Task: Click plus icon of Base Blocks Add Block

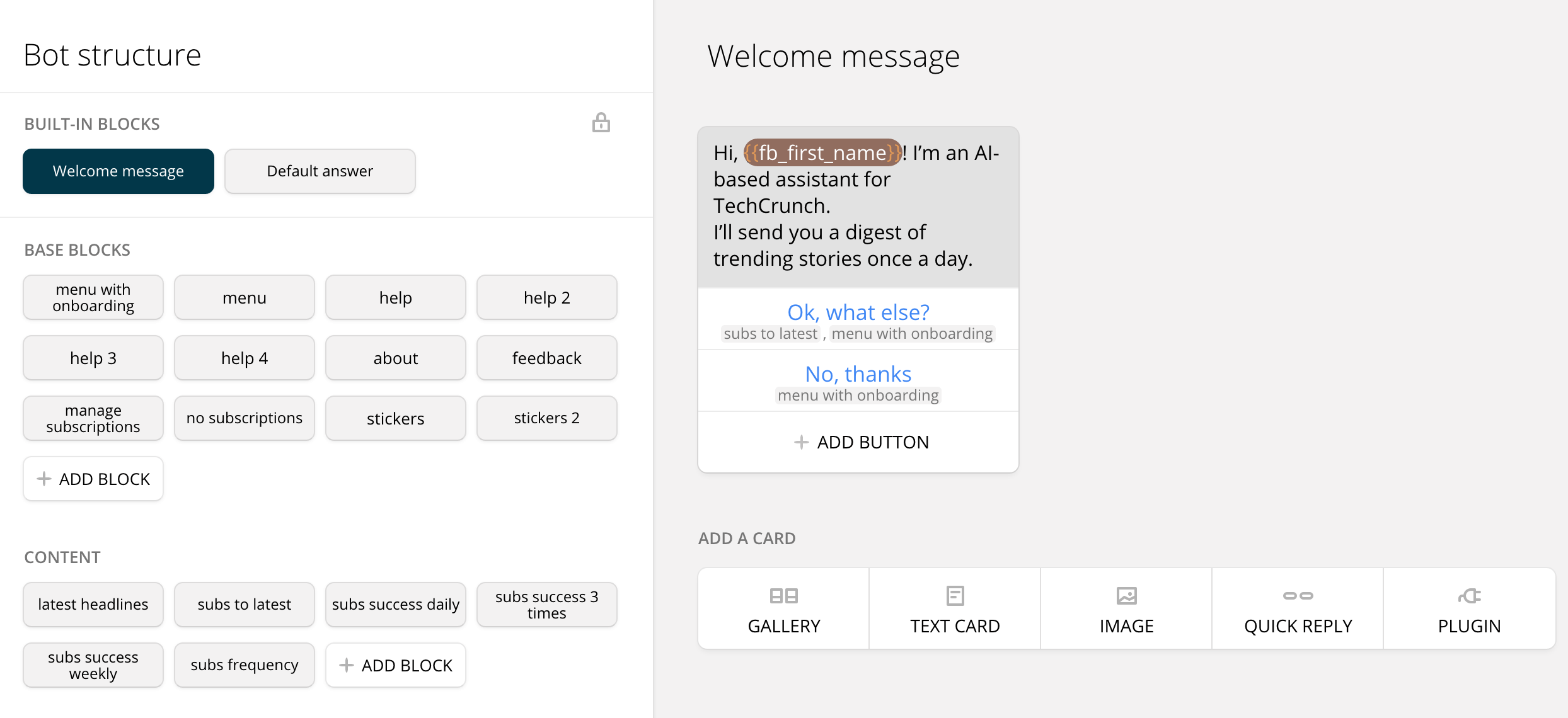Action: (x=43, y=479)
